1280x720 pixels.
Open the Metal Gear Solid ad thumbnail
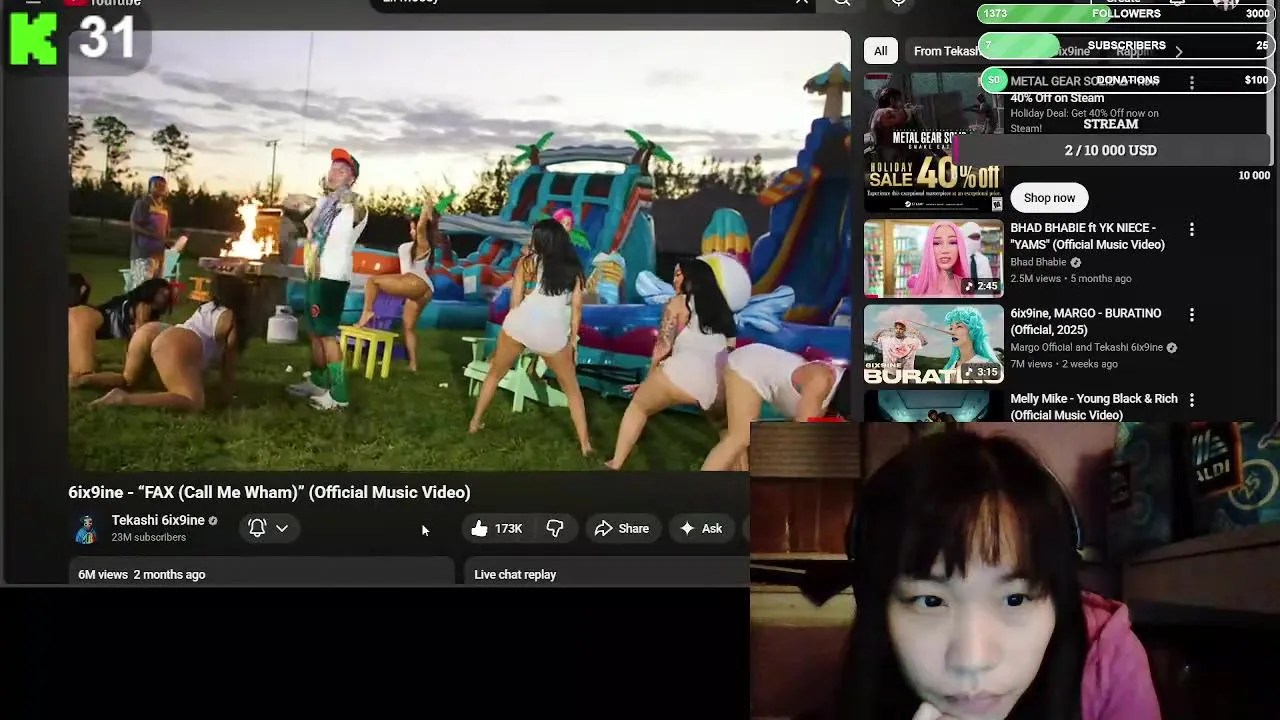click(933, 142)
